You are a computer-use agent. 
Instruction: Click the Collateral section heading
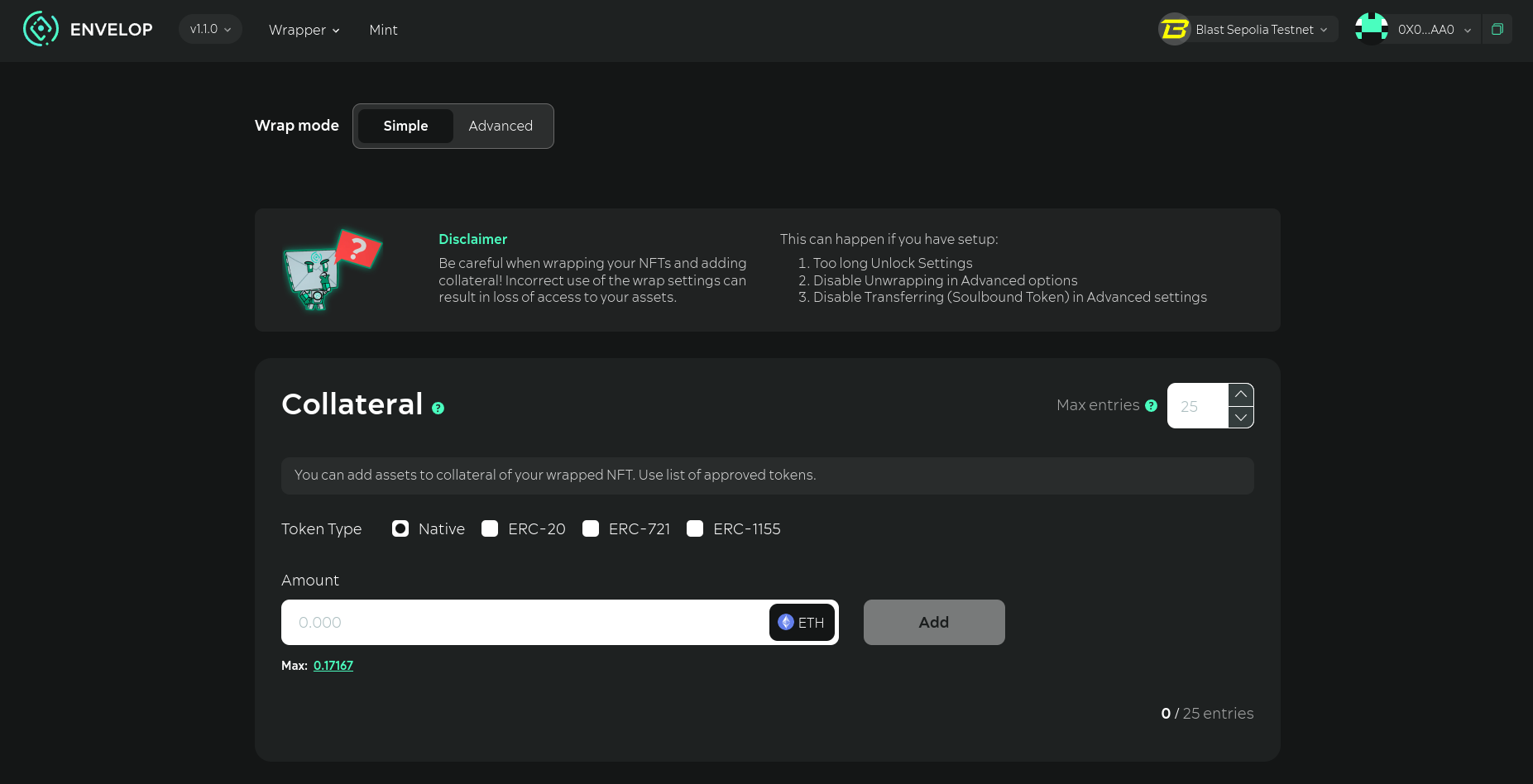tap(352, 404)
